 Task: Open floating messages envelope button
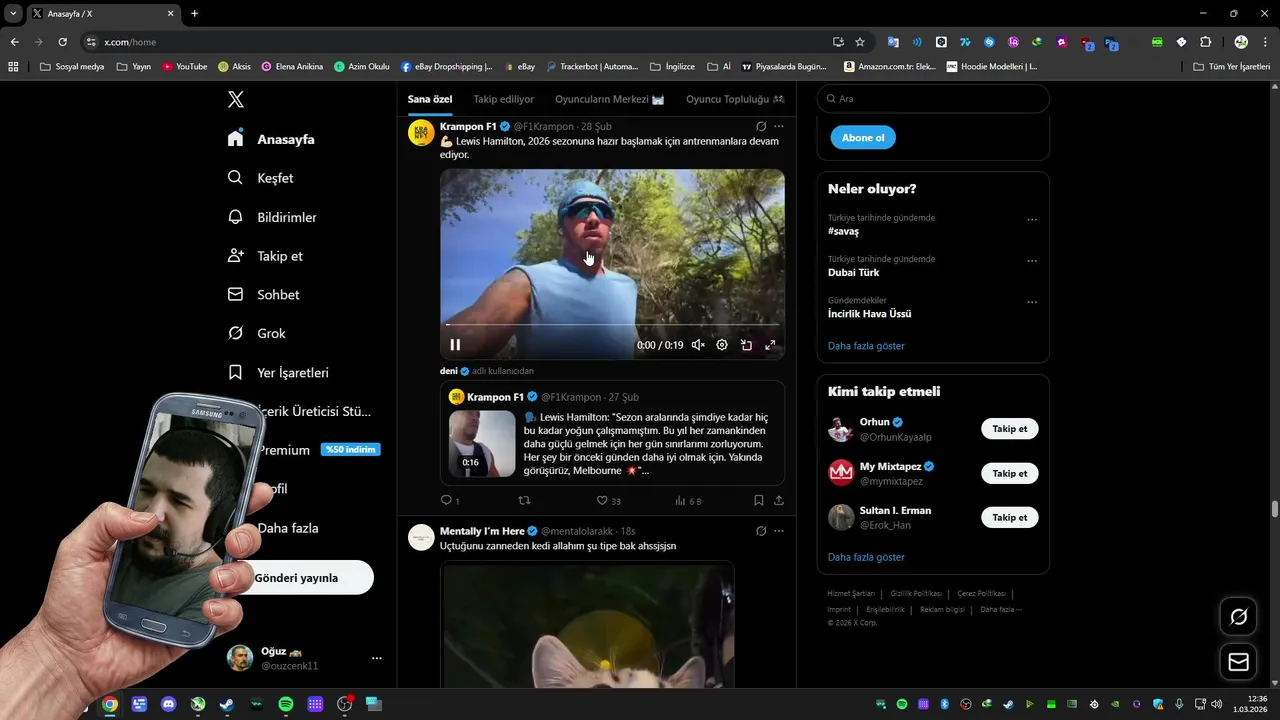(1238, 662)
